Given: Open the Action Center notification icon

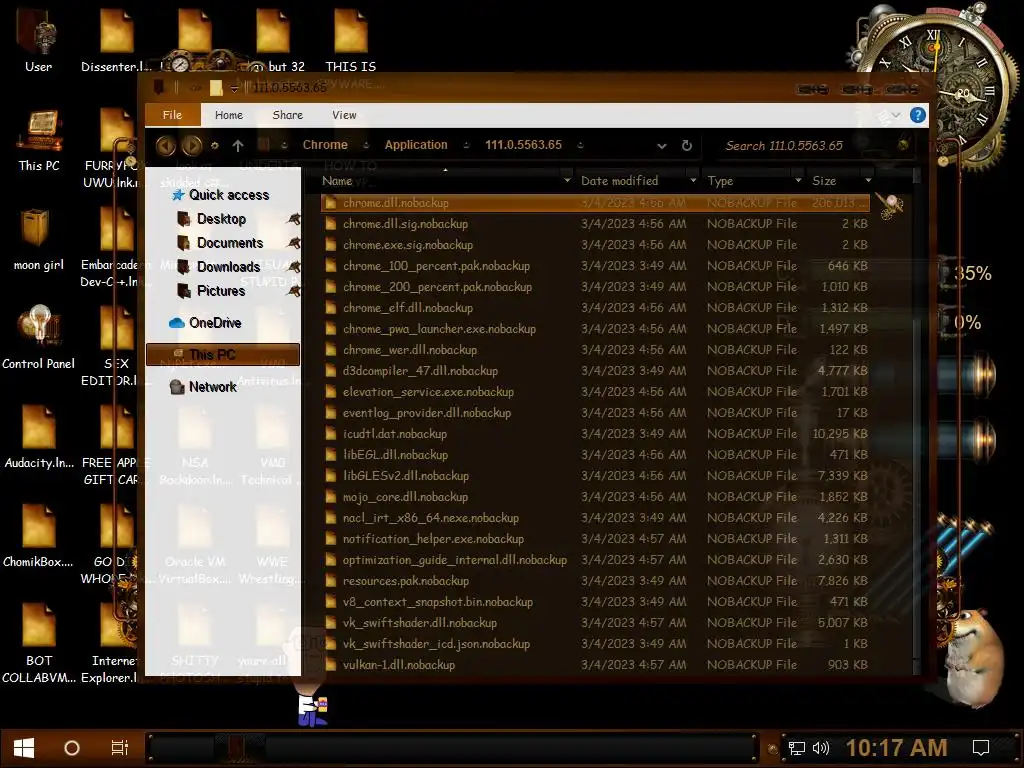Looking at the screenshot, I should tap(981, 748).
